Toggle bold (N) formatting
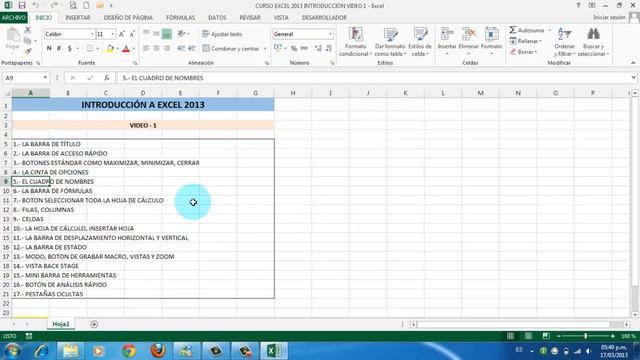 click(x=49, y=49)
